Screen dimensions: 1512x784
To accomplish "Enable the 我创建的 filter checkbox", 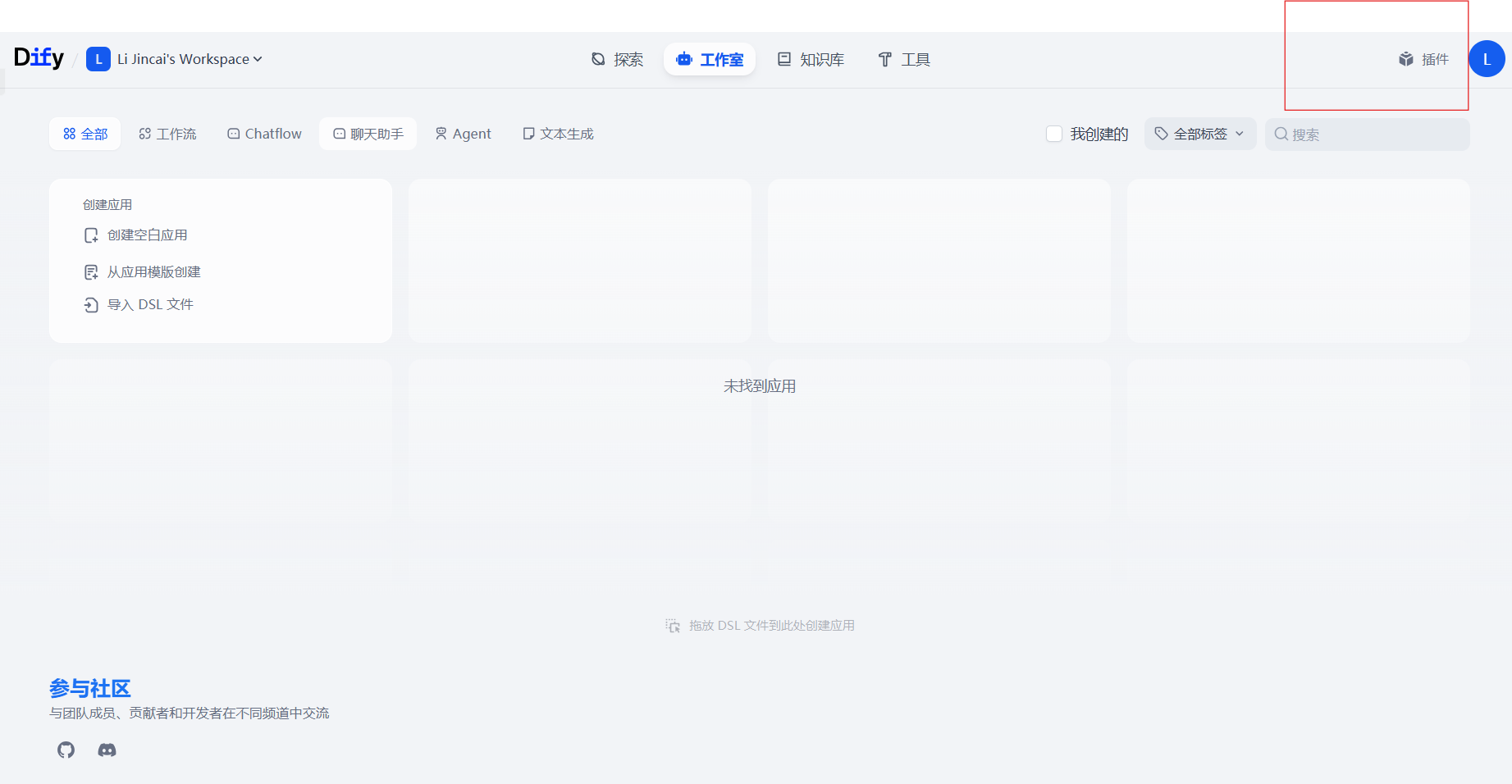I will click(1054, 134).
